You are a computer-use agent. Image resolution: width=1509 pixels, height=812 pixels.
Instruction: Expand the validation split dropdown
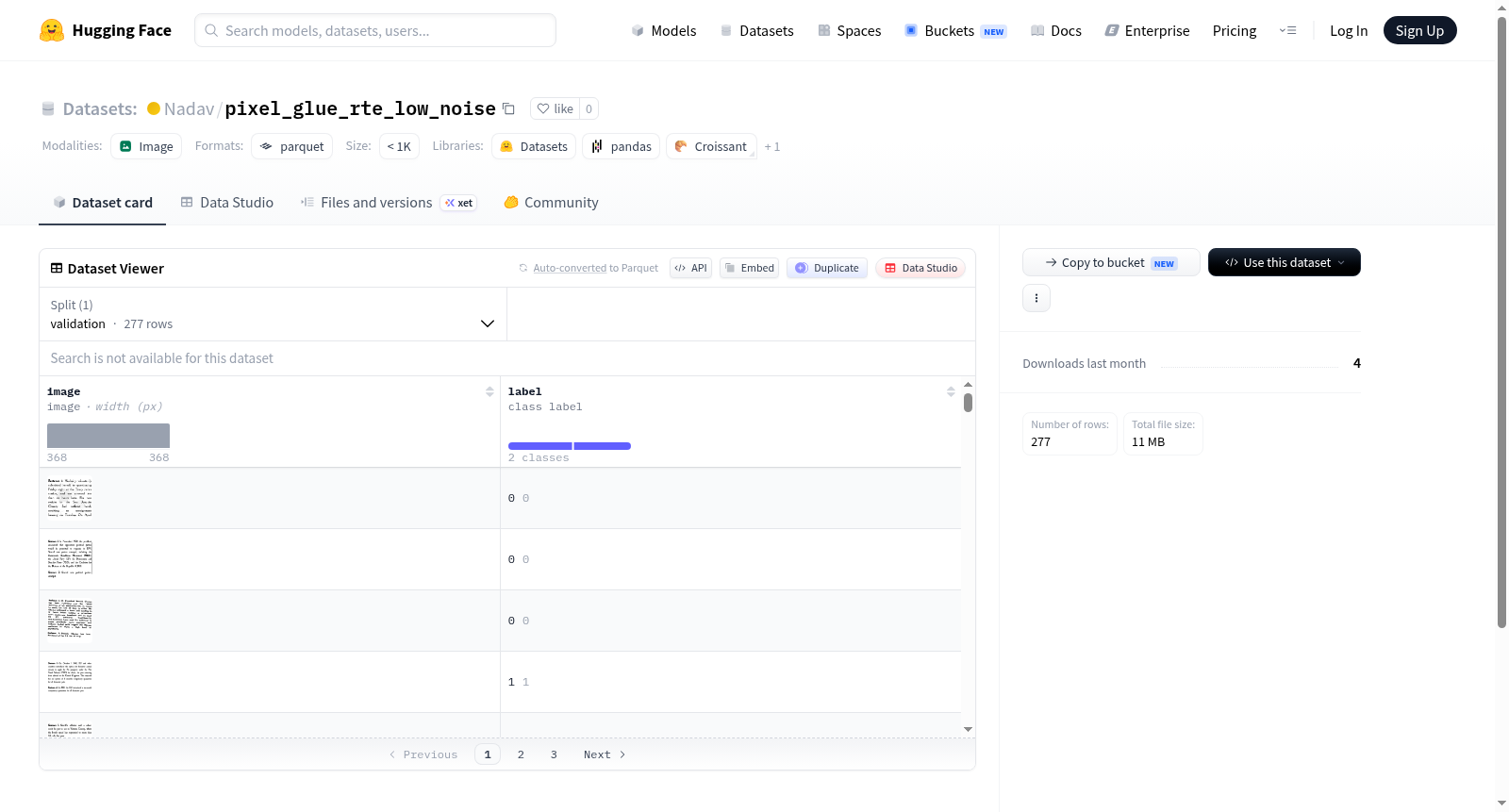pos(273,314)
